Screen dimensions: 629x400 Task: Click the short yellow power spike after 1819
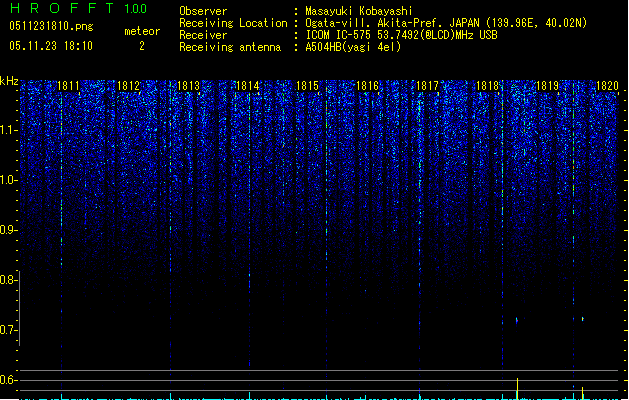click(582, 393)
